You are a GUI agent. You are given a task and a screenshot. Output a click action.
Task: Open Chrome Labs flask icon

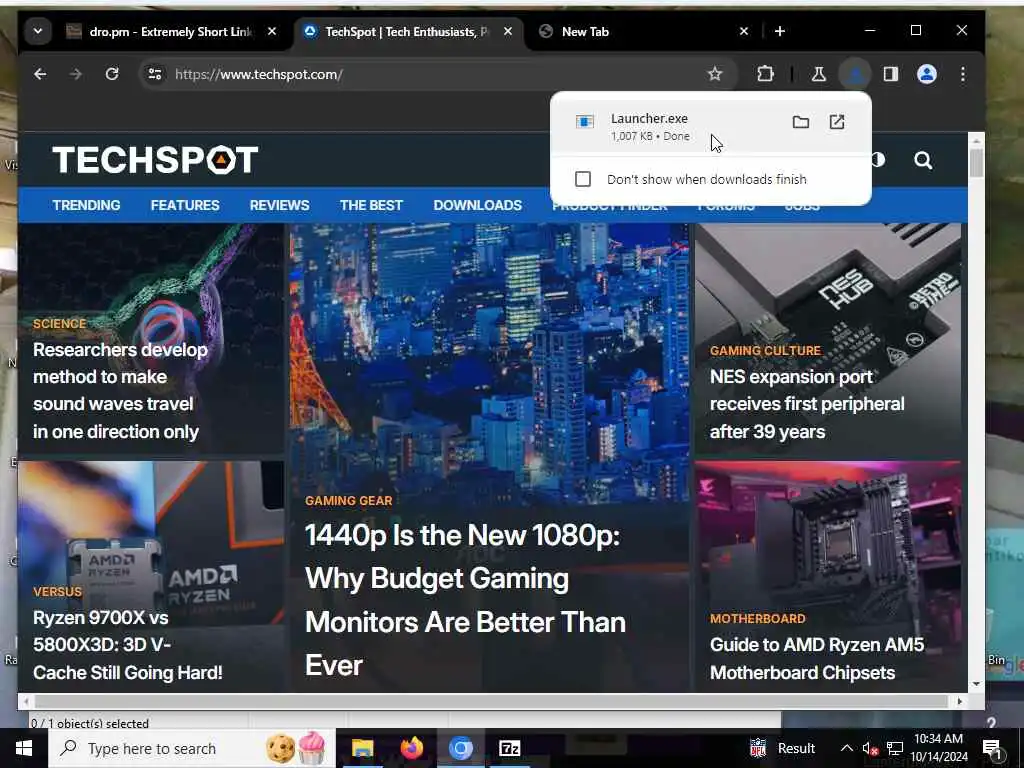pos(819,74)
